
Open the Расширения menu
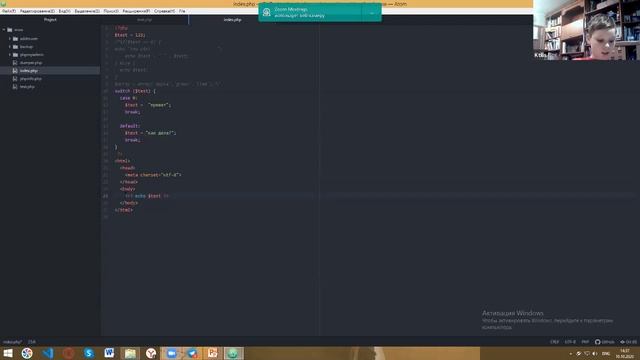tap(136, 11)
